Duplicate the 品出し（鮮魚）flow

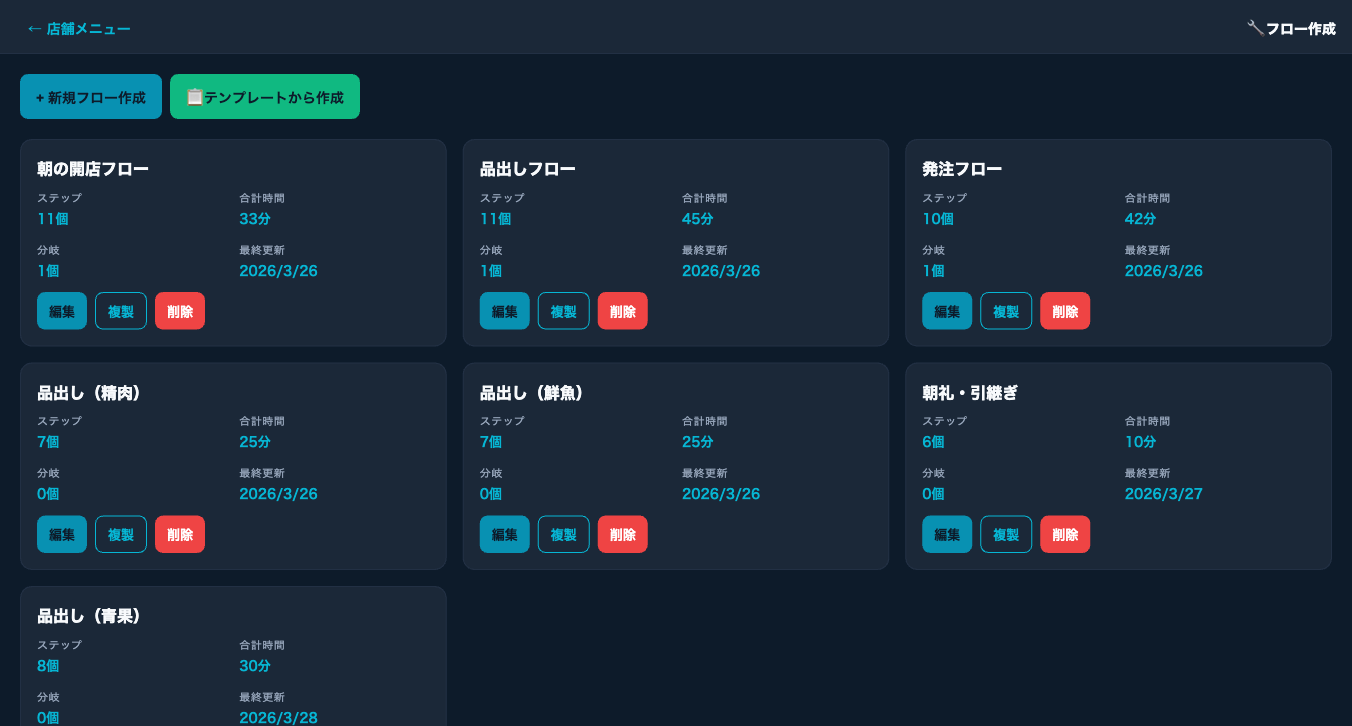point(564,534)
